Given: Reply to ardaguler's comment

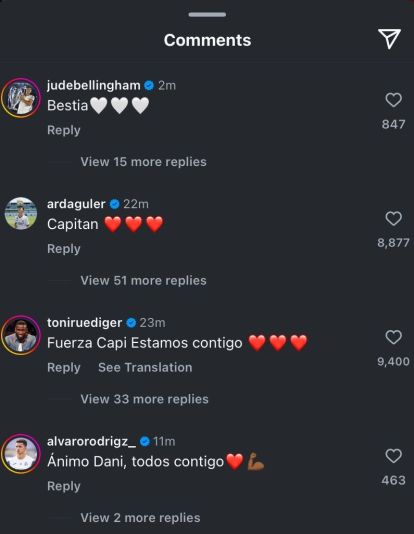Looking at the screenshot, I should click(x=64, y=249).
